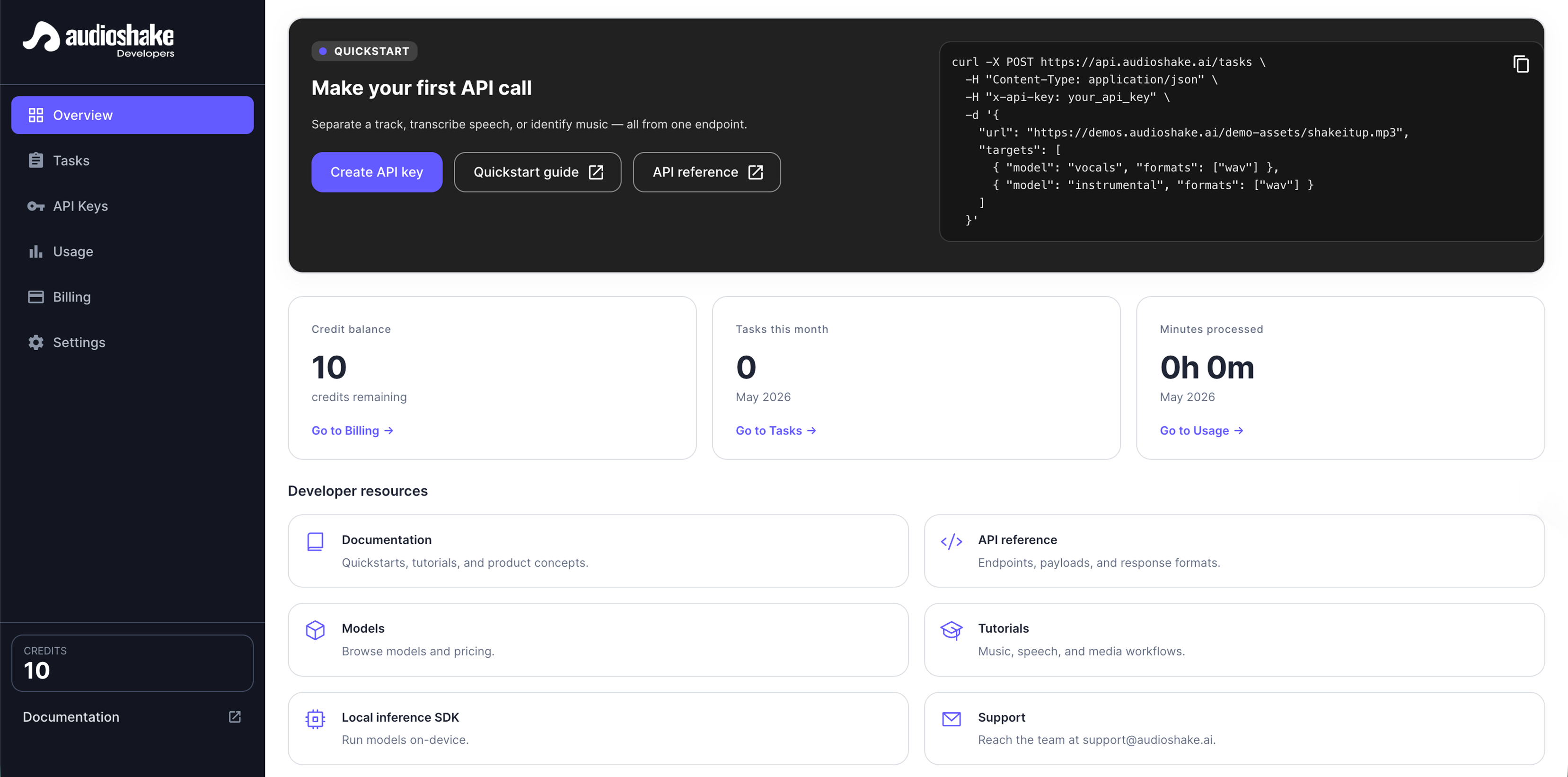Click the 'Minutes processed' label
Viewport: 1568px width, 777px height.
(1211, 329)
